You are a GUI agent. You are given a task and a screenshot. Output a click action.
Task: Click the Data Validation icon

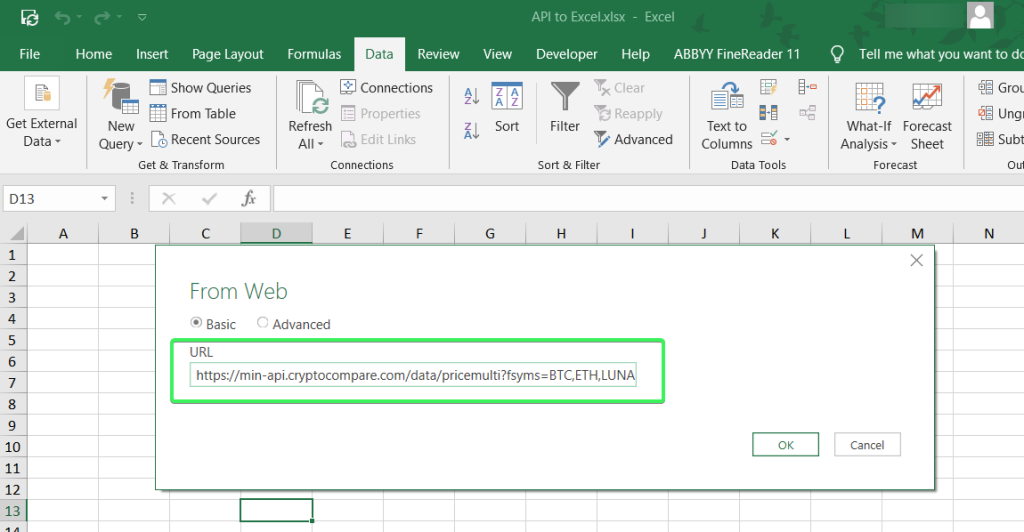(x=769, y=138)
